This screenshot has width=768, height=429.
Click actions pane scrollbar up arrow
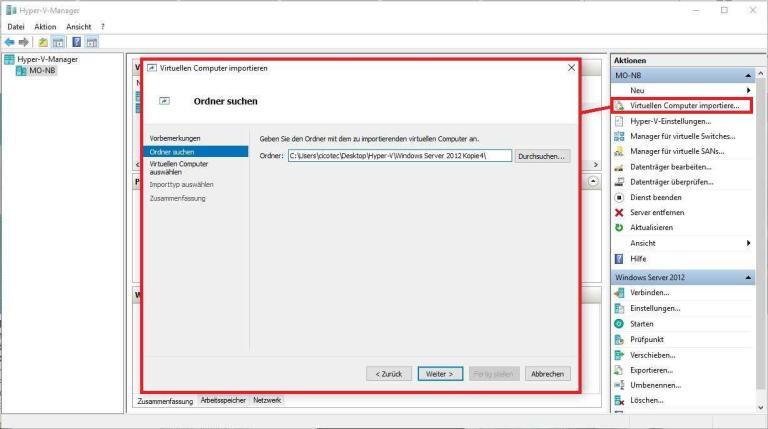coord(761,73)
